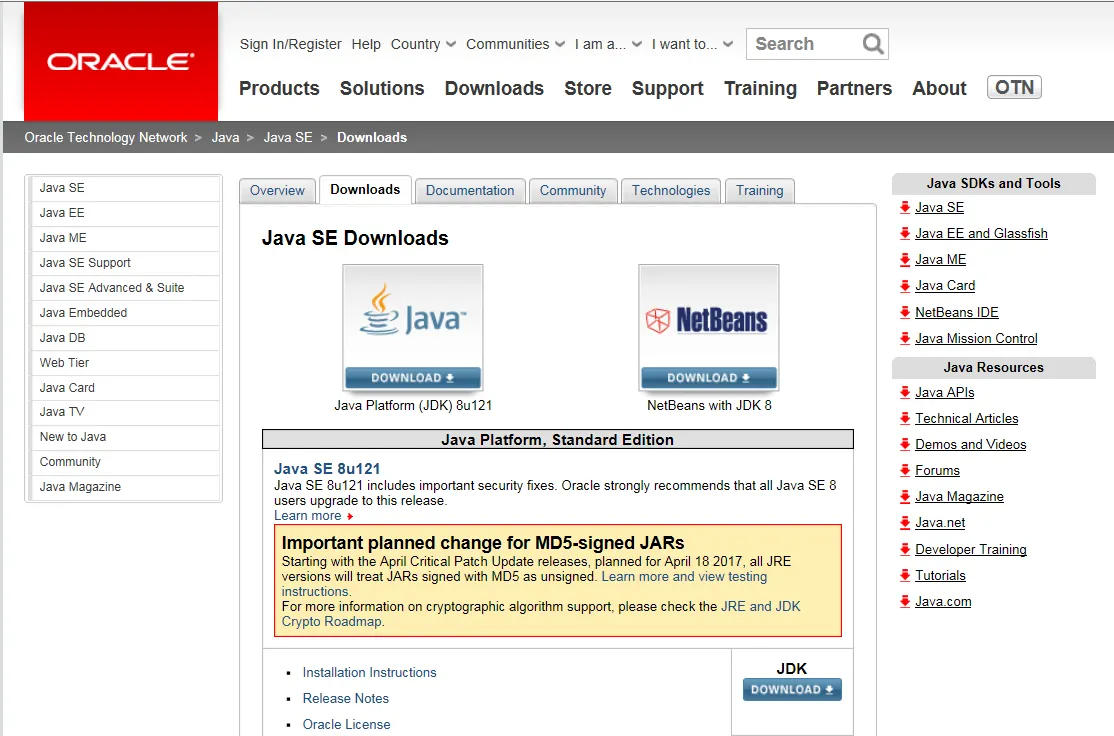Open the Downloads main menu
The width and height of the screenshot is (1114, 736).
coord(494,88)
